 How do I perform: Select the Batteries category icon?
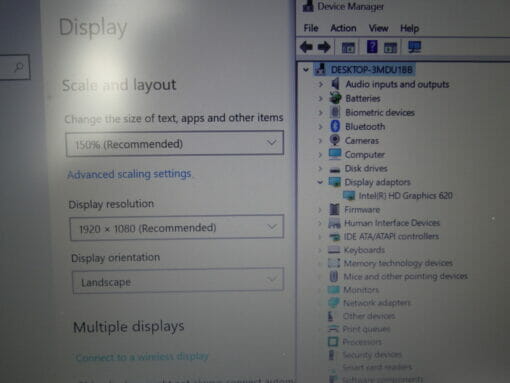tap(335, 98)
